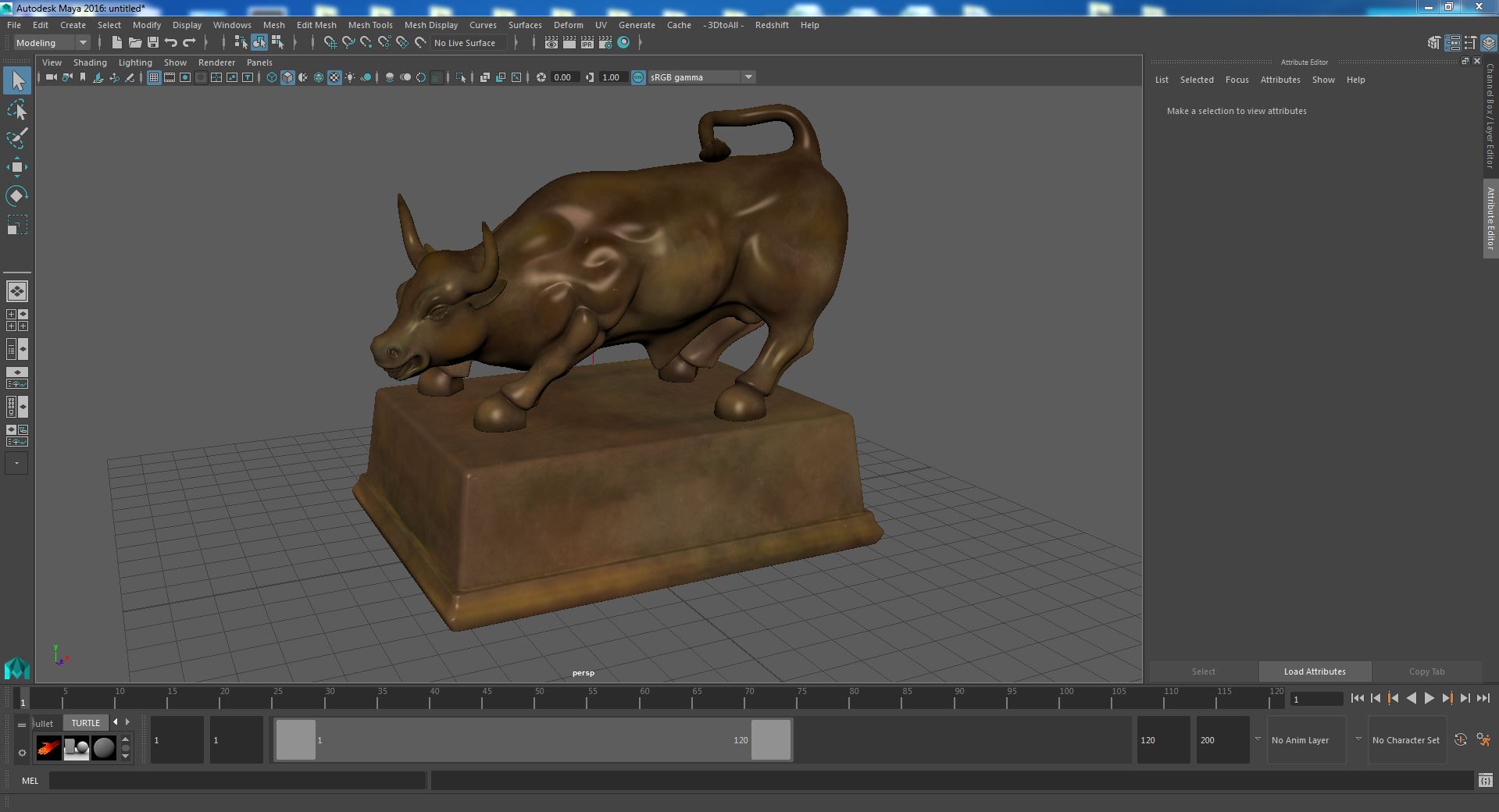Choose the Scale tool in toolbox
1499x812 pixels.
pos(17,225)
